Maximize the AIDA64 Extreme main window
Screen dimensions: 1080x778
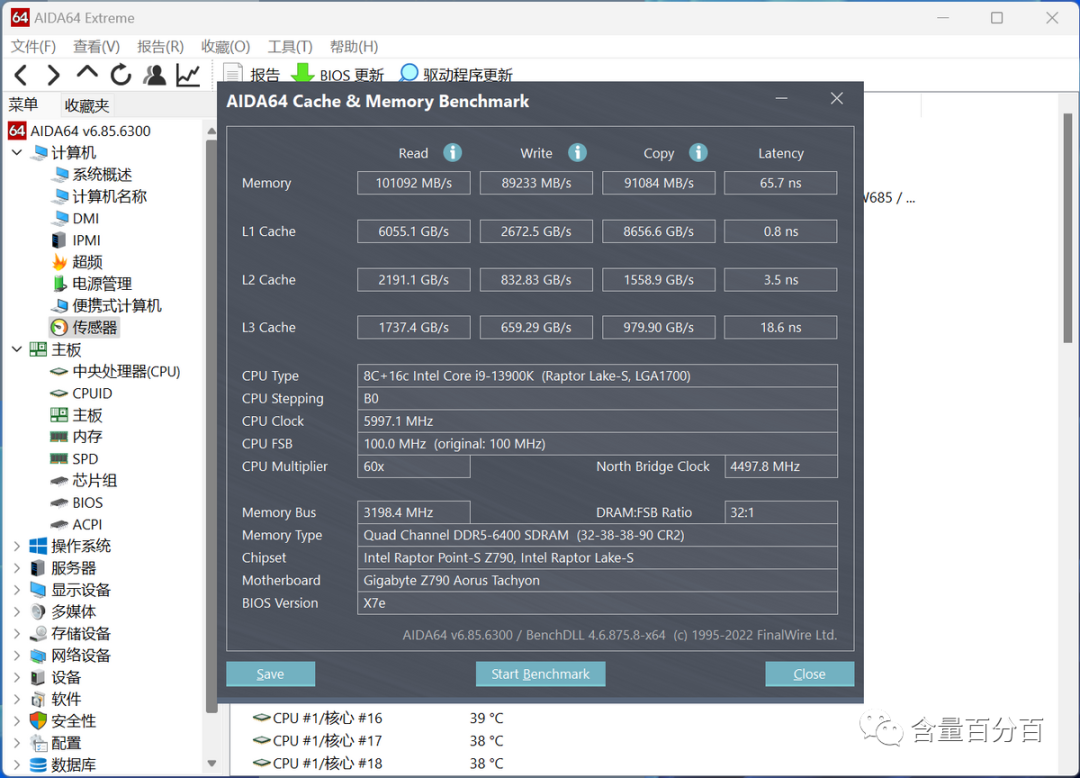coord(997,18)
